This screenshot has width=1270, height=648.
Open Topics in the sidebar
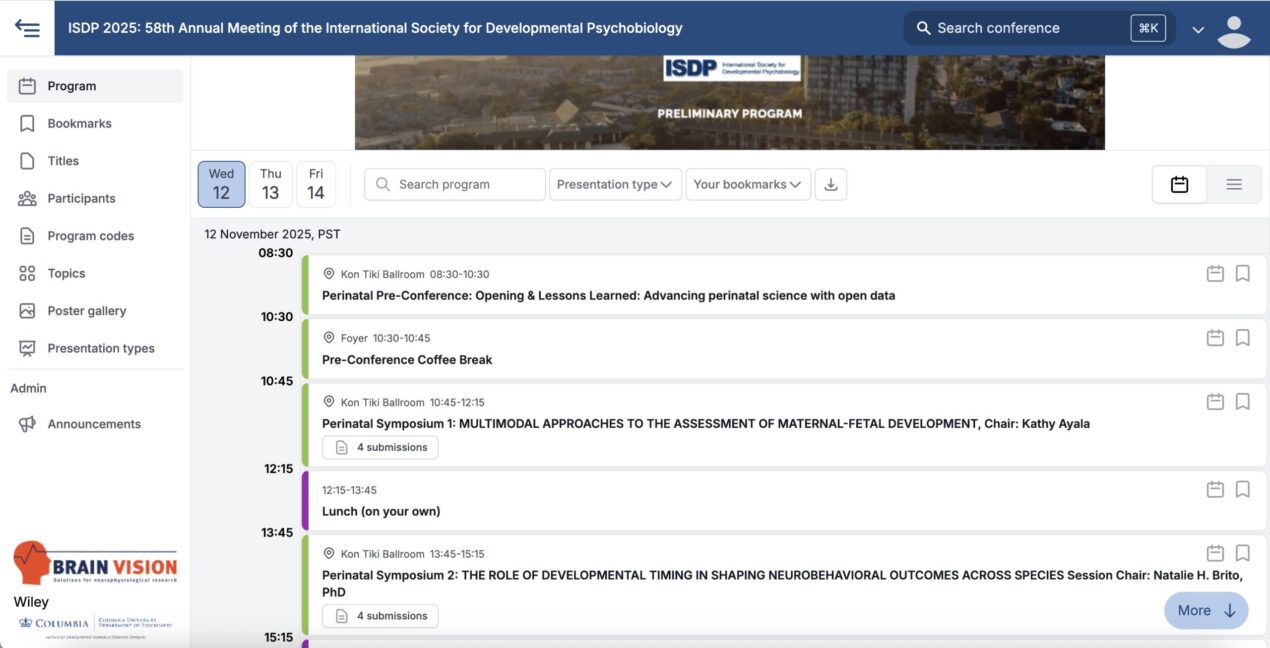(95, 273)
